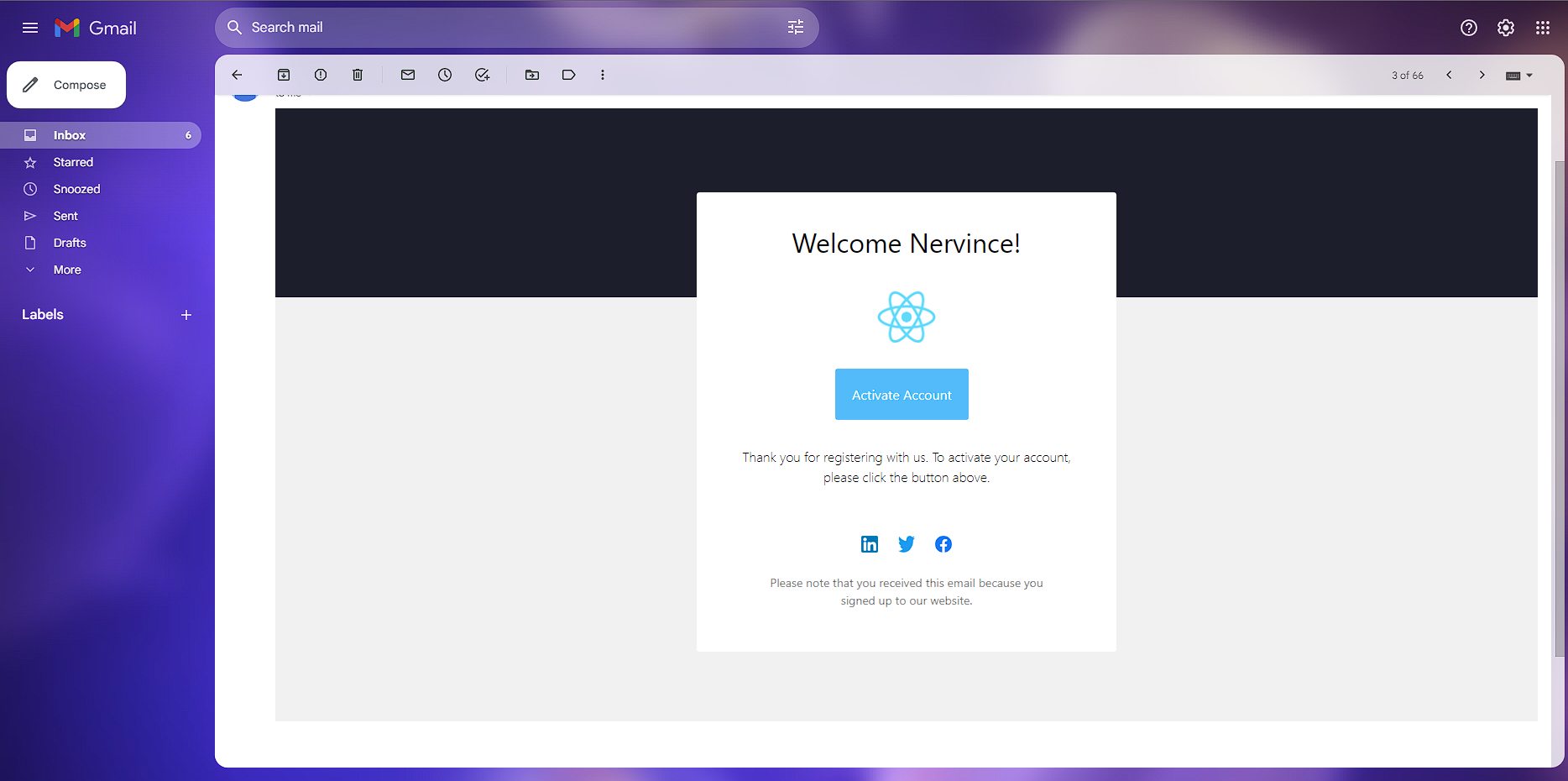Click the React atom logo image

907,317
